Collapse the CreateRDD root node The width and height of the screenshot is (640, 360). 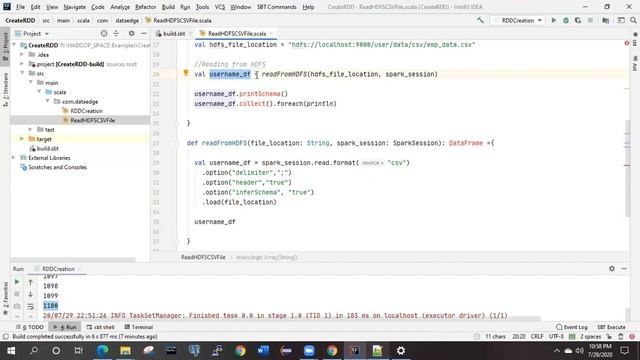click(14, 45)
